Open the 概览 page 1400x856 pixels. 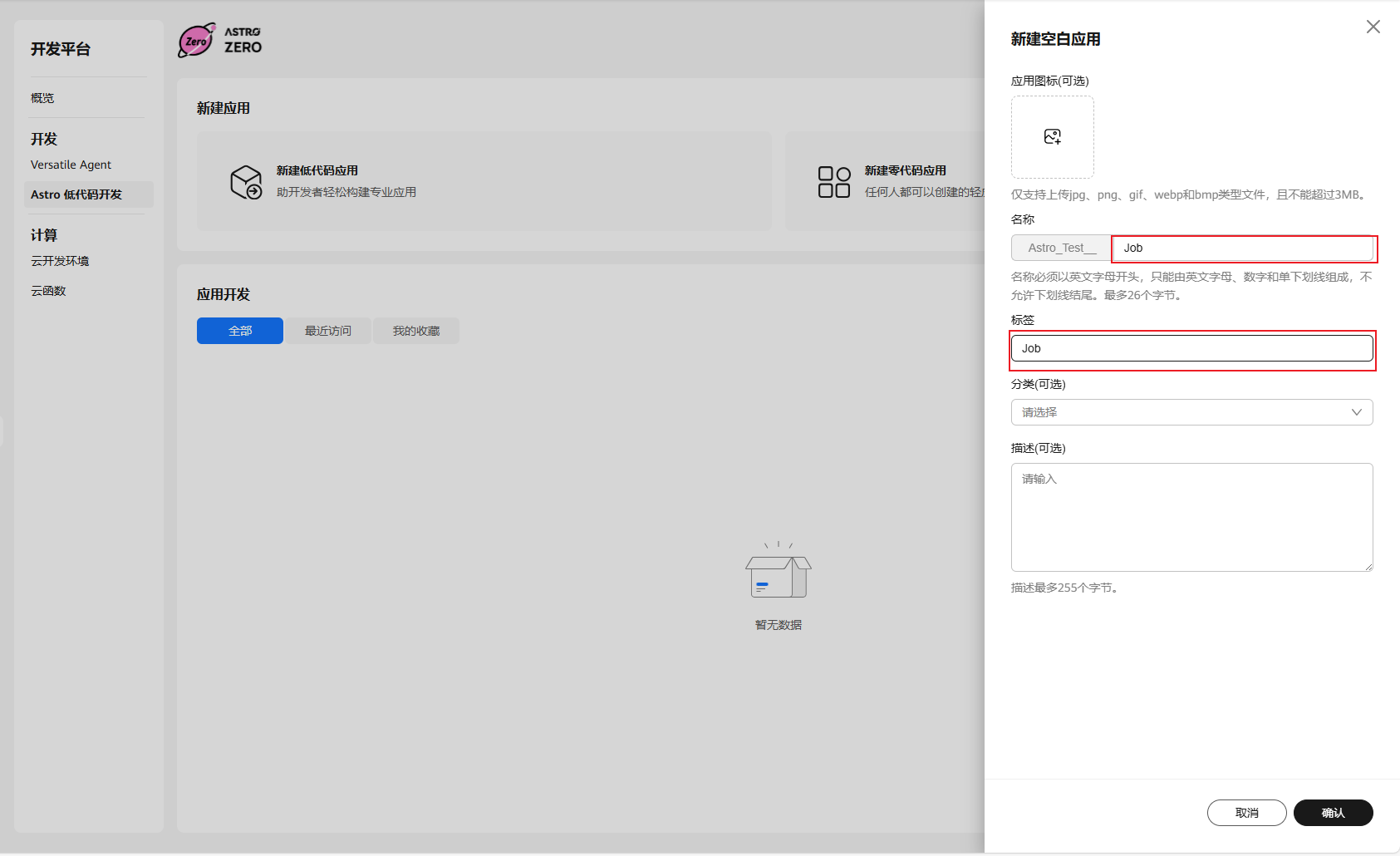(x=42, y=98)
